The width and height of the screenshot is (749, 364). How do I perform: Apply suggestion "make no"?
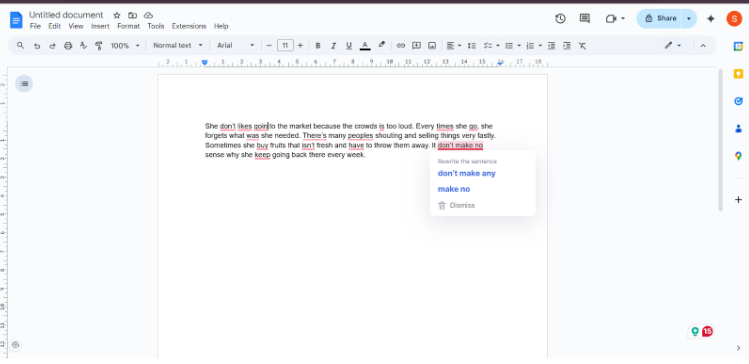(x=454, y=189)
